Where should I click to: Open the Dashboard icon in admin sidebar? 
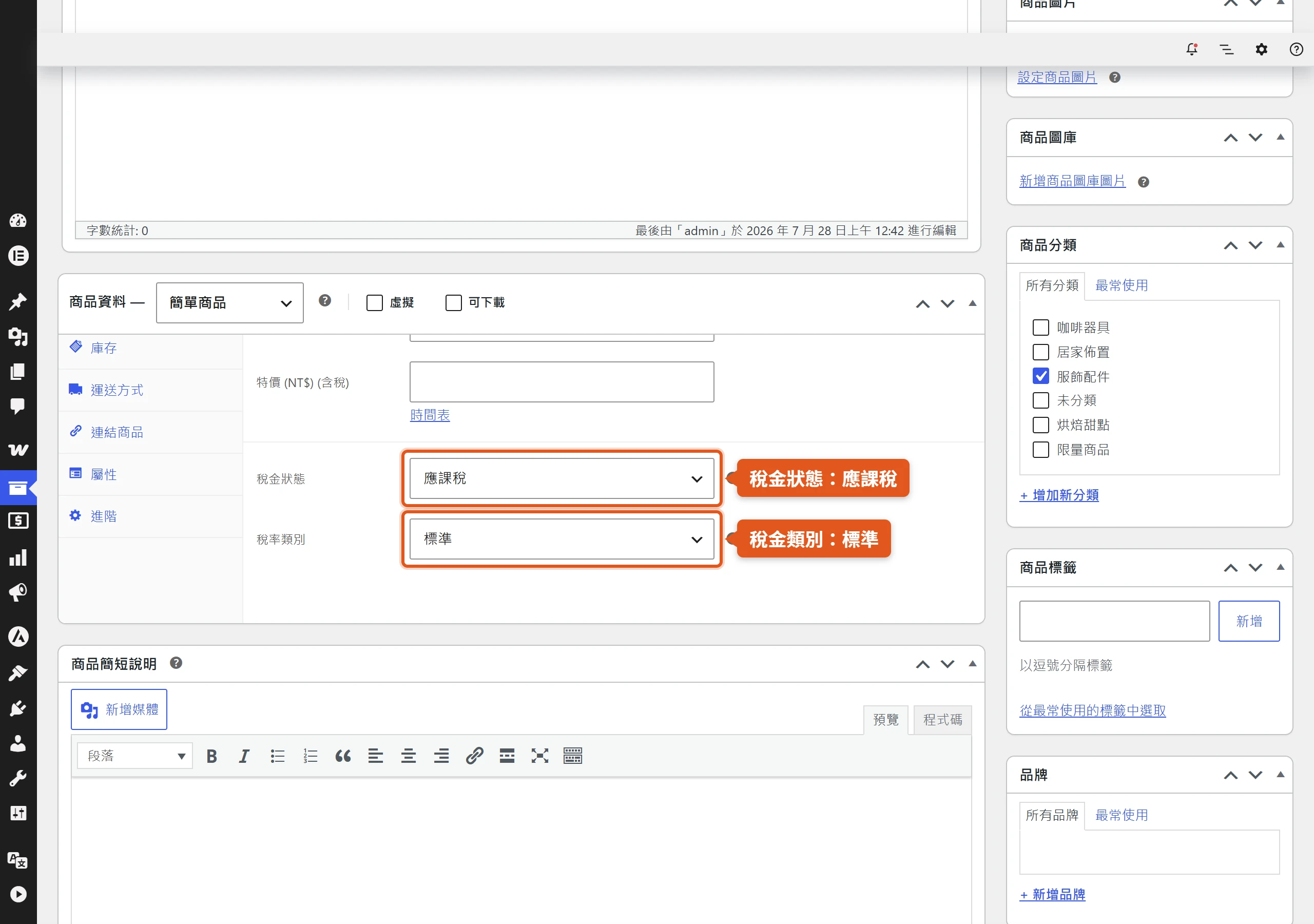click(x=18, y=220)
